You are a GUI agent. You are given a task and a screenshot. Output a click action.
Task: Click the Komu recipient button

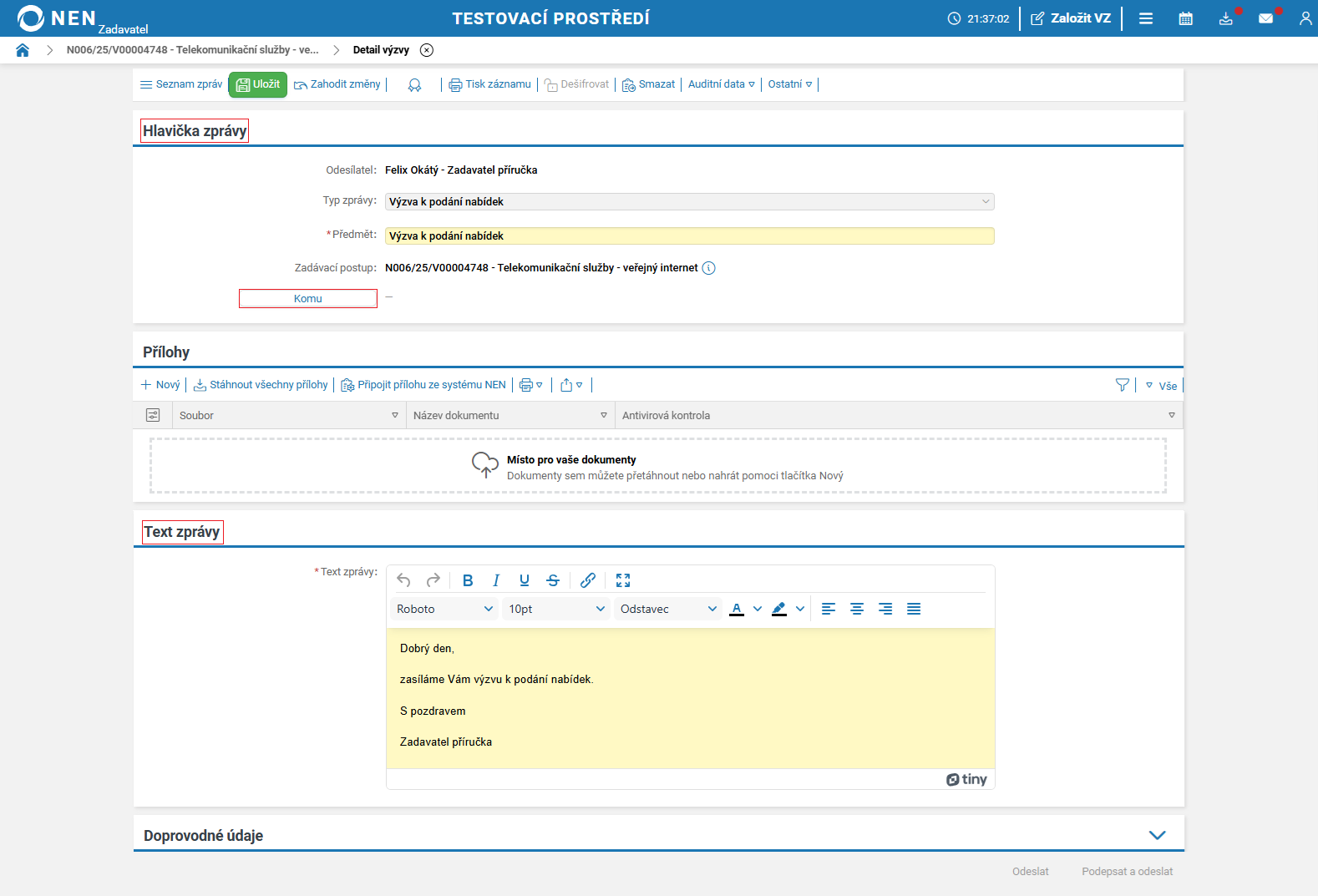[307, 298]
